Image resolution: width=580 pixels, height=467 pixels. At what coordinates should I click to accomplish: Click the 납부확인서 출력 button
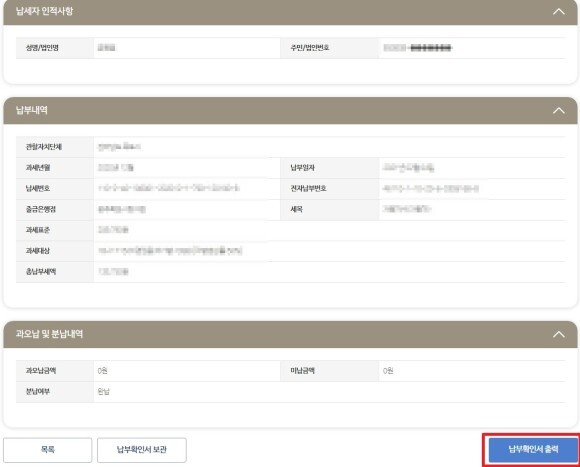(533, 450)
